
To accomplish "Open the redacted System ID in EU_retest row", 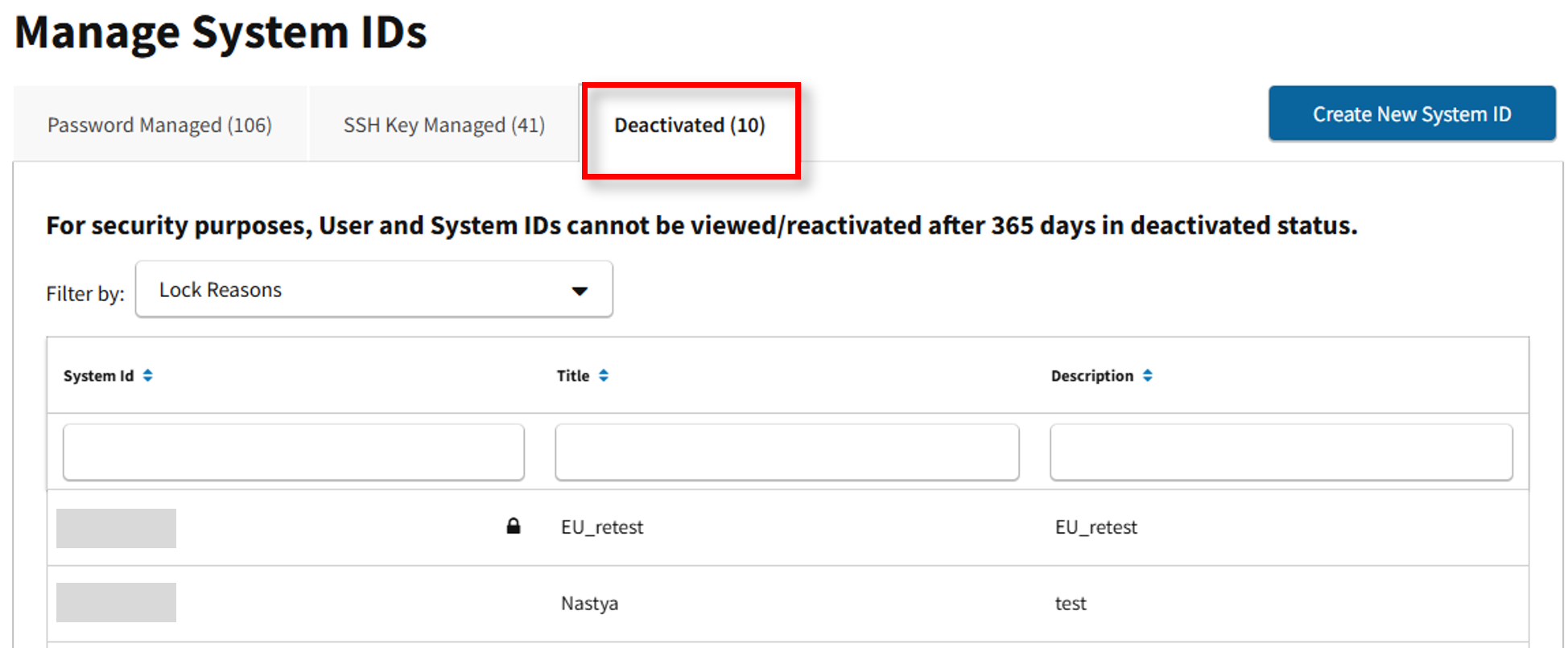I will pyautogui.click(x=116, y=528).
